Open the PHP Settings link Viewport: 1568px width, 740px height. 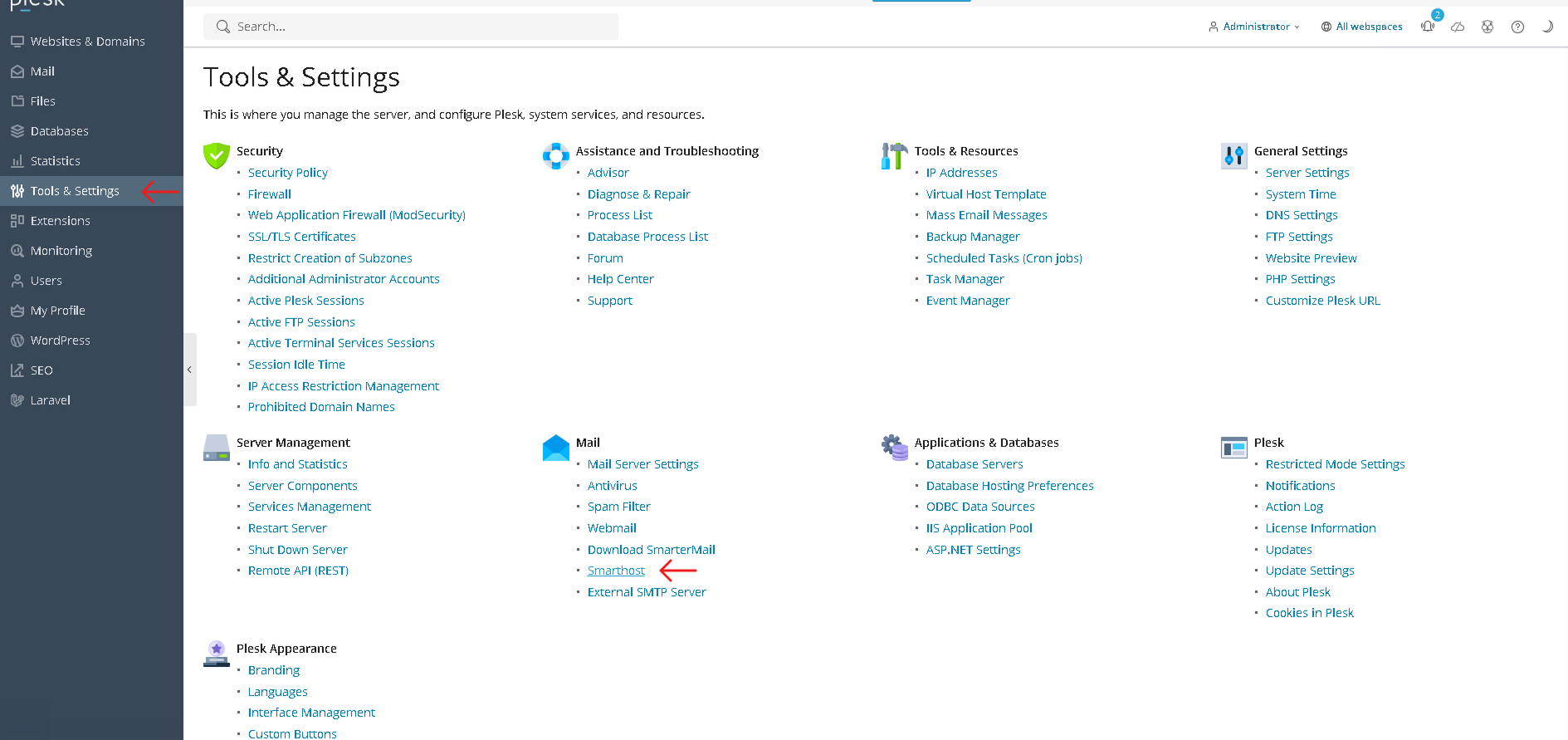pos(1300,279)
